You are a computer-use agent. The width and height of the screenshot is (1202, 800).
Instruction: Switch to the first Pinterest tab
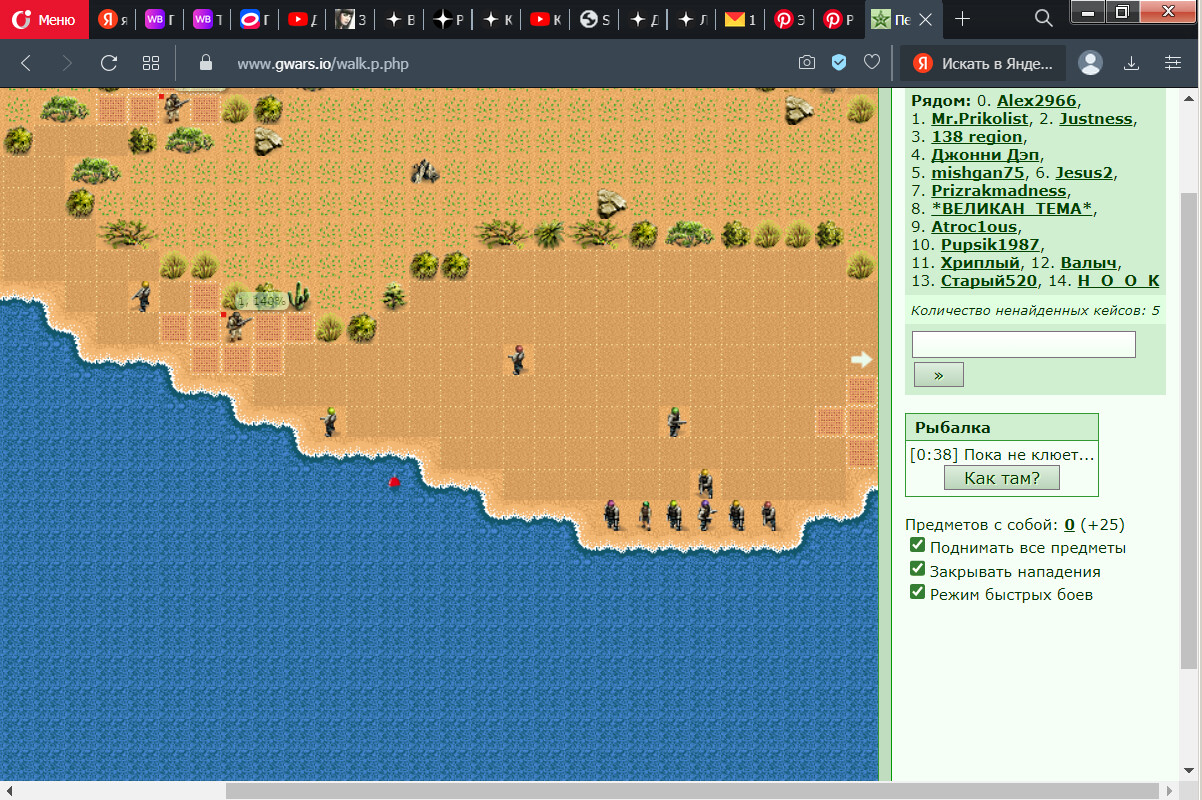(x=789, y=19)
